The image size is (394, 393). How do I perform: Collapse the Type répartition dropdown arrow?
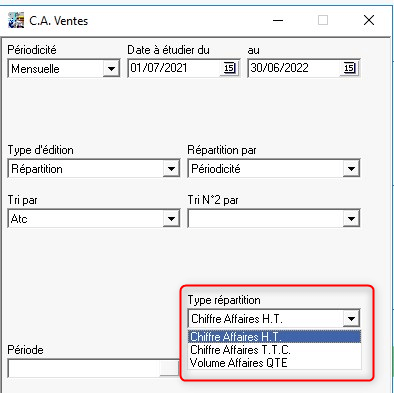351,319
